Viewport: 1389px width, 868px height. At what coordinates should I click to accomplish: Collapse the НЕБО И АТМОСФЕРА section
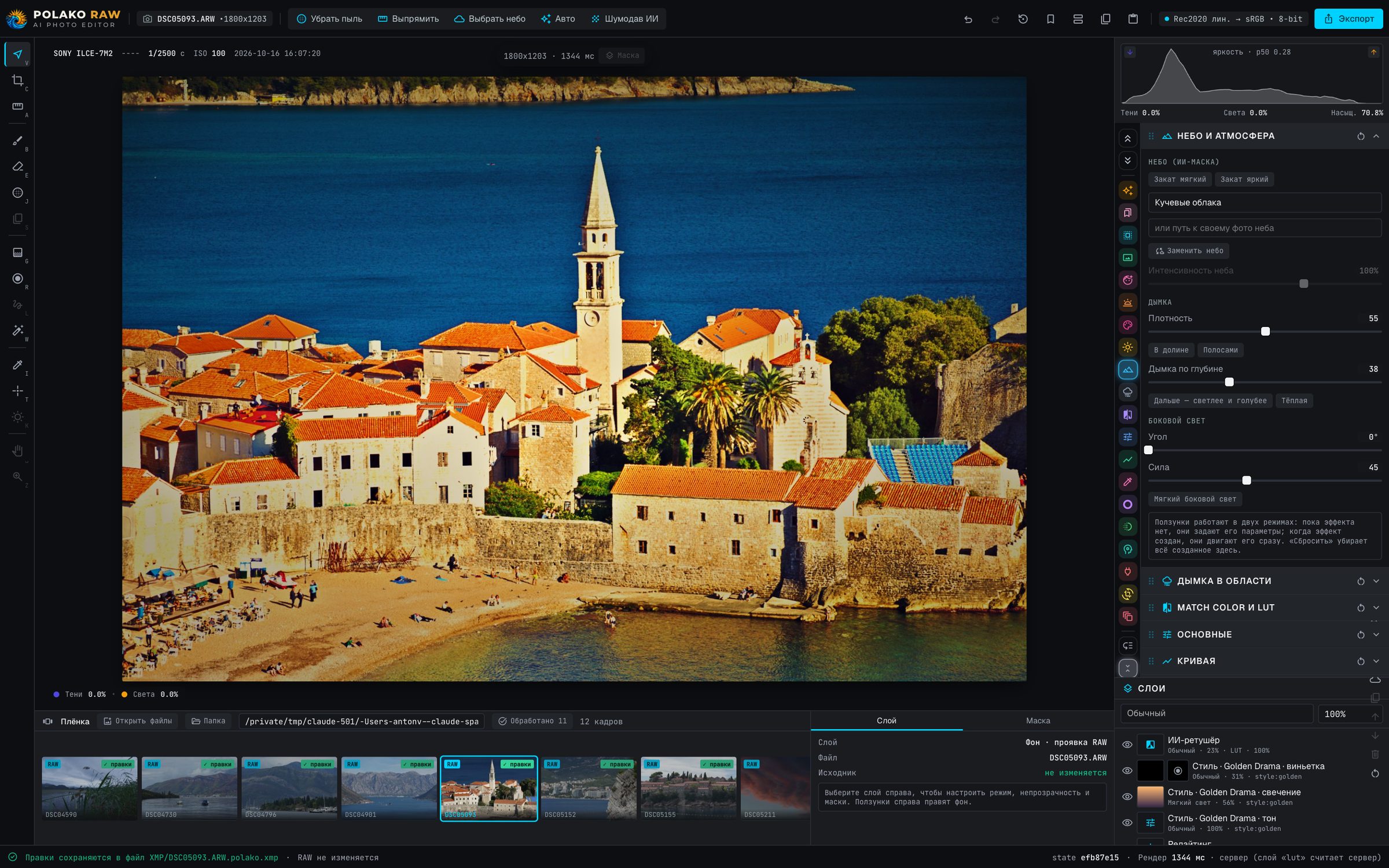tap(1376, 136)
